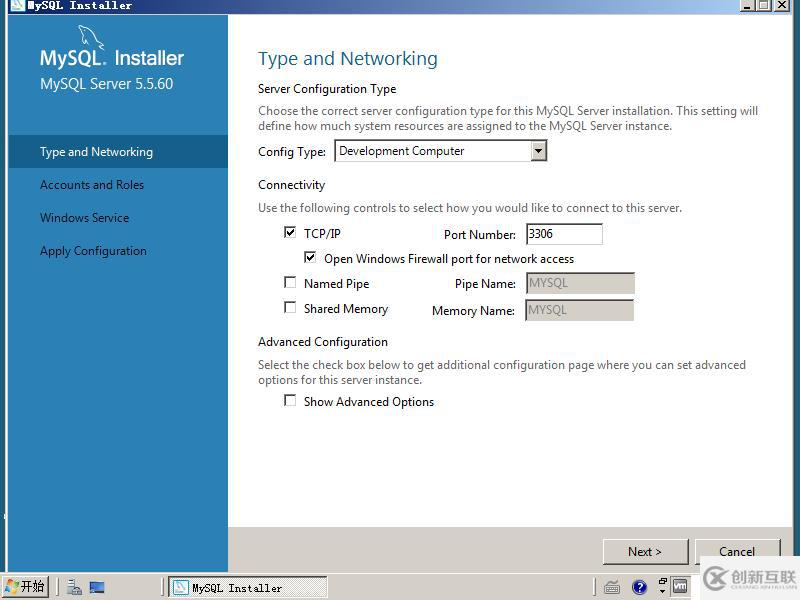Click the MySQL Server 5.5.60 text

(107, 84)
